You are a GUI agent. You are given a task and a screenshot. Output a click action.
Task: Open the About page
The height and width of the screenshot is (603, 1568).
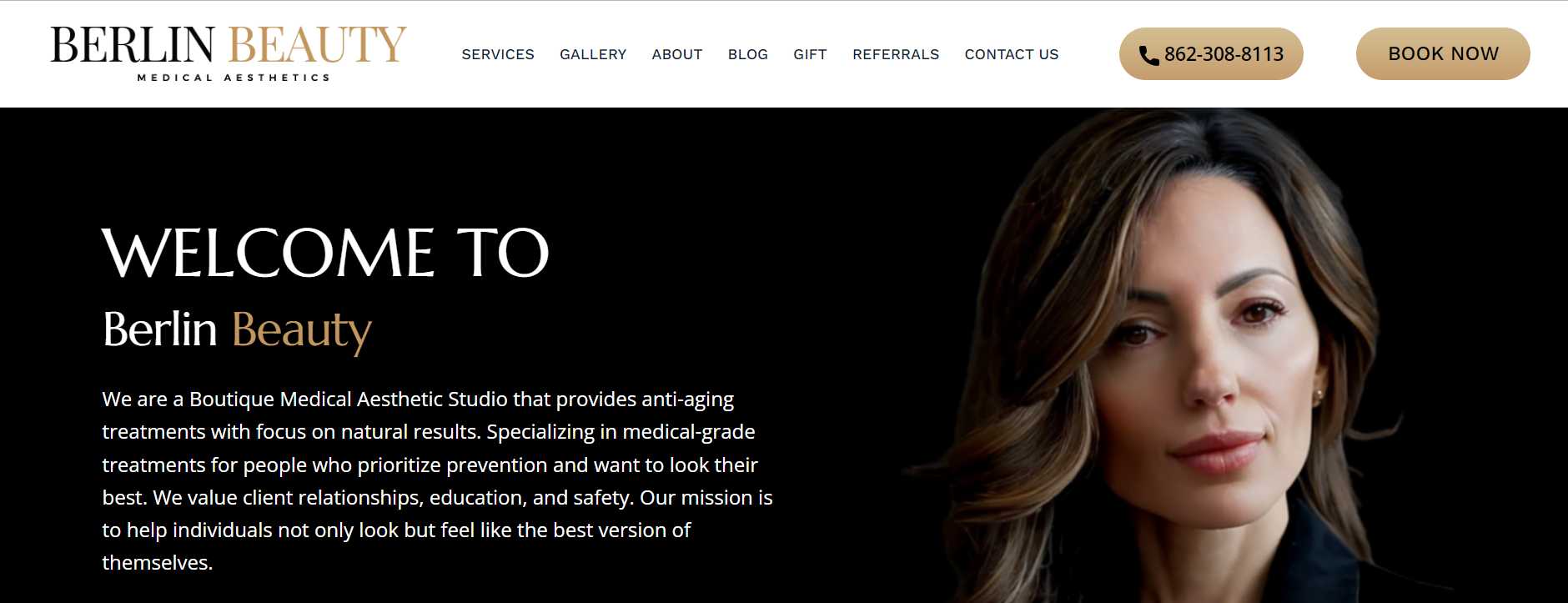click(677, 54)
